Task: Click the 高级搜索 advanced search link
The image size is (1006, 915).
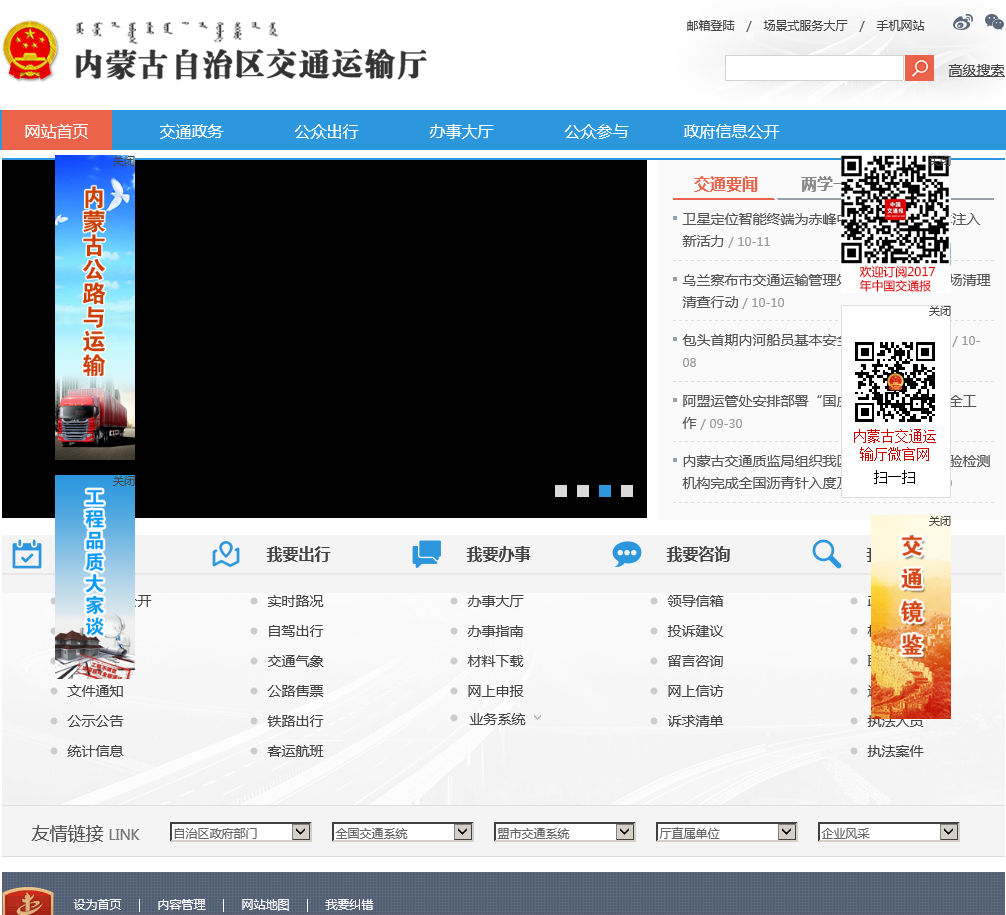Action: point(976,70)
